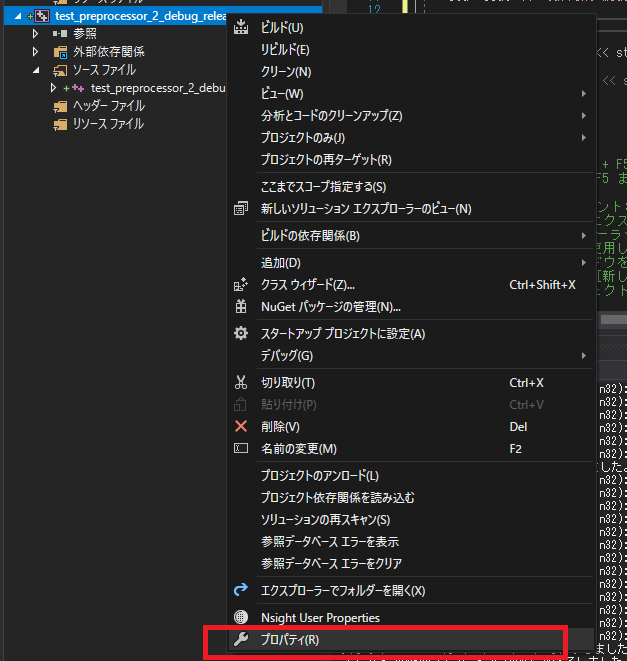This screenshot has height=661, width=627.
Task: Open the ビュー(W) submenu arrow
Action: [584, 94]
